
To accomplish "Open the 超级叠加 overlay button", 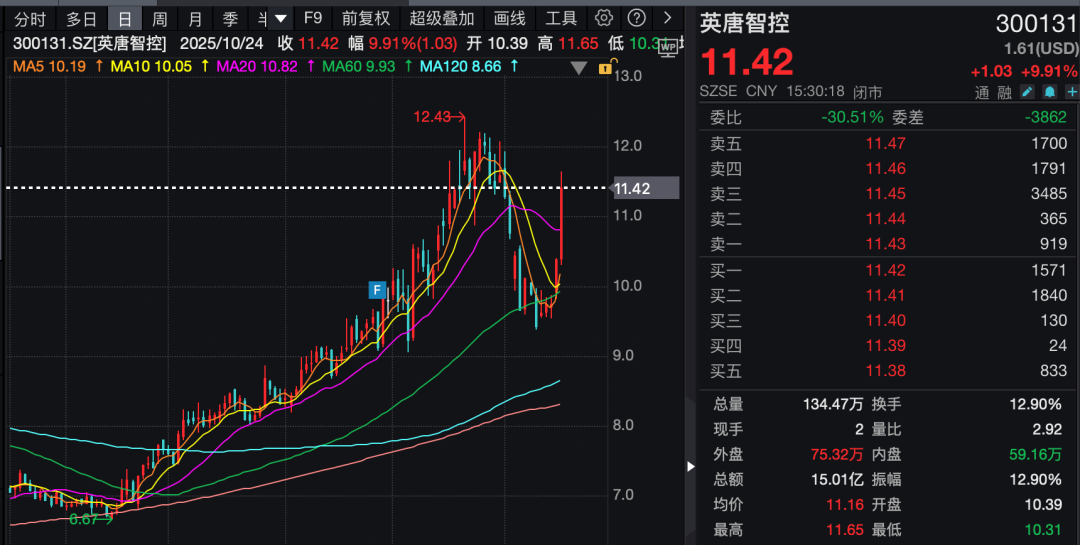I will pyautogui.click(x=441, y=18).
